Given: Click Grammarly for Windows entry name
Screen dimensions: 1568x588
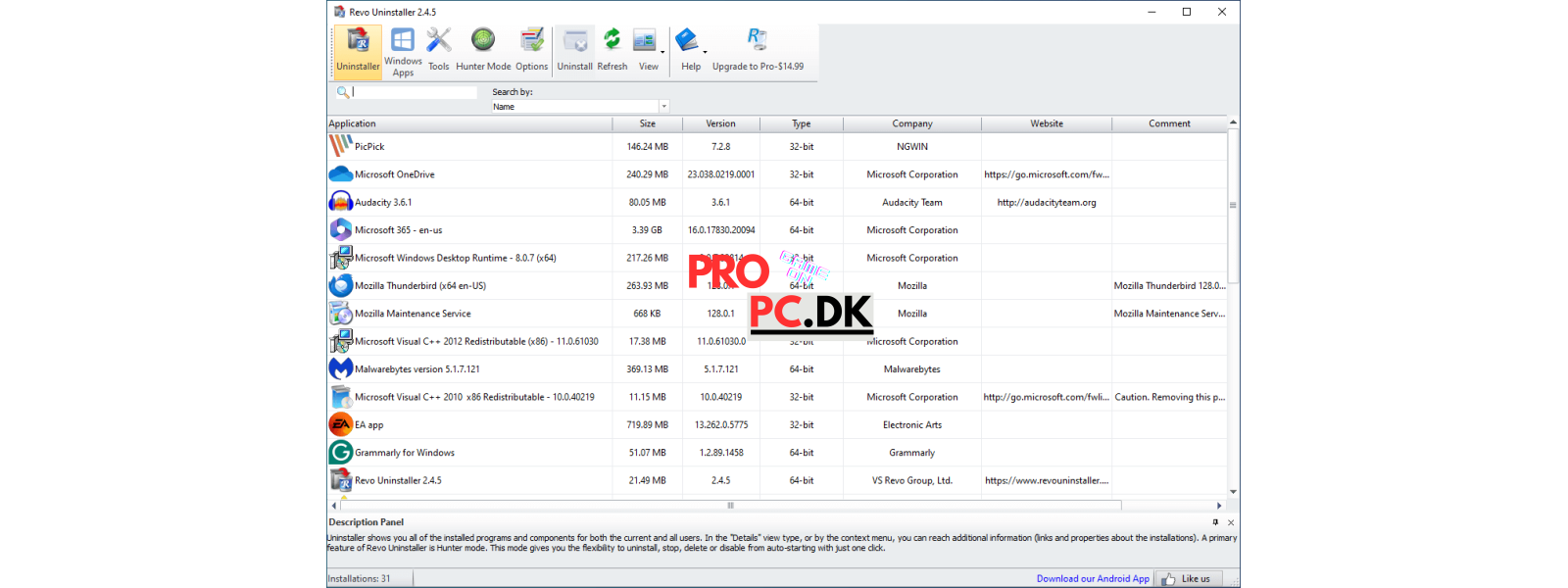Looking at the screenshot, I should point(405,453).
